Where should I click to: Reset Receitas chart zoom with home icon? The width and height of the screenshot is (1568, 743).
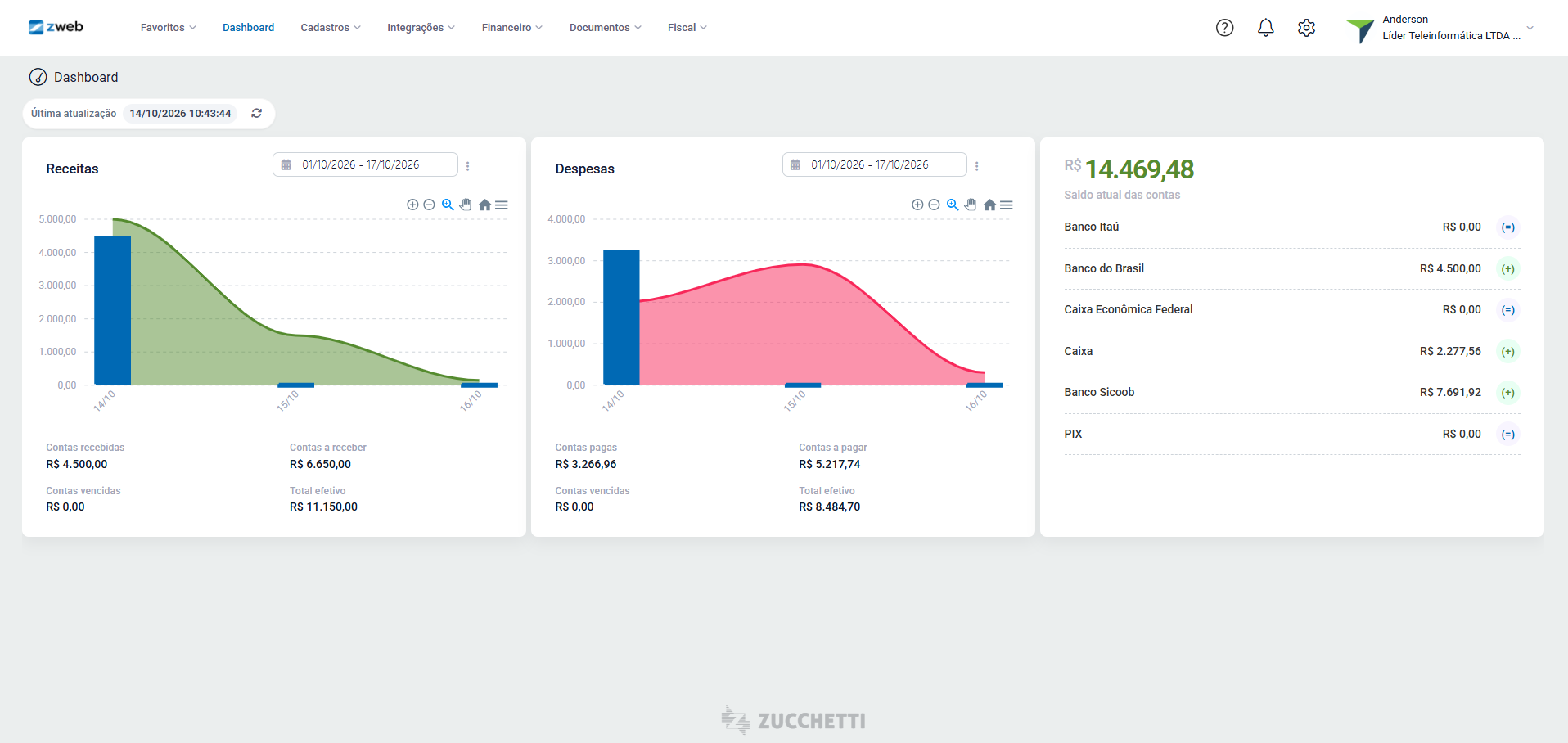(x=484, y=205)
